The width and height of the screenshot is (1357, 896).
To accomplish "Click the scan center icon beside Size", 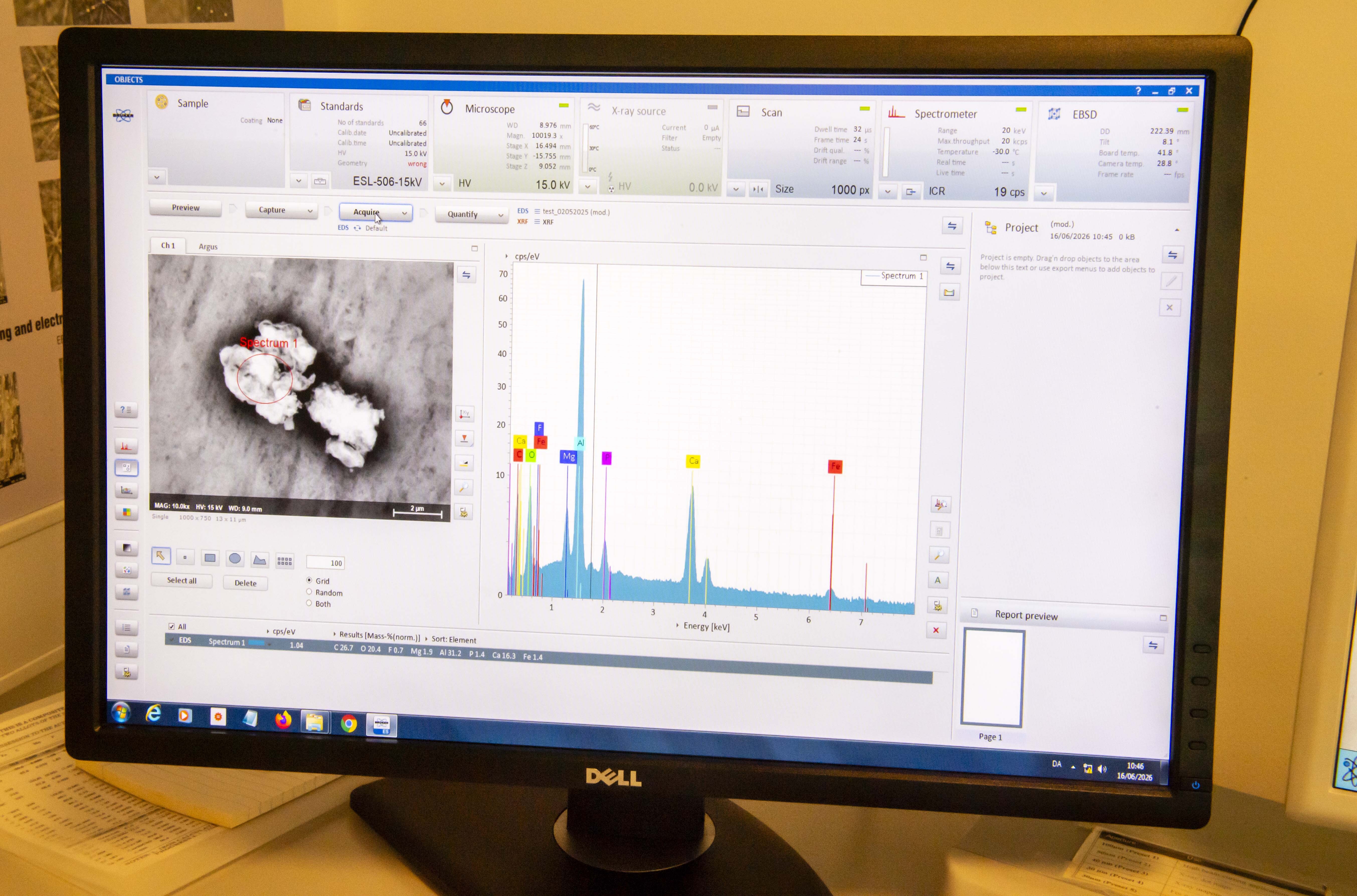I will pyautogui.click(x=758, y=189).
